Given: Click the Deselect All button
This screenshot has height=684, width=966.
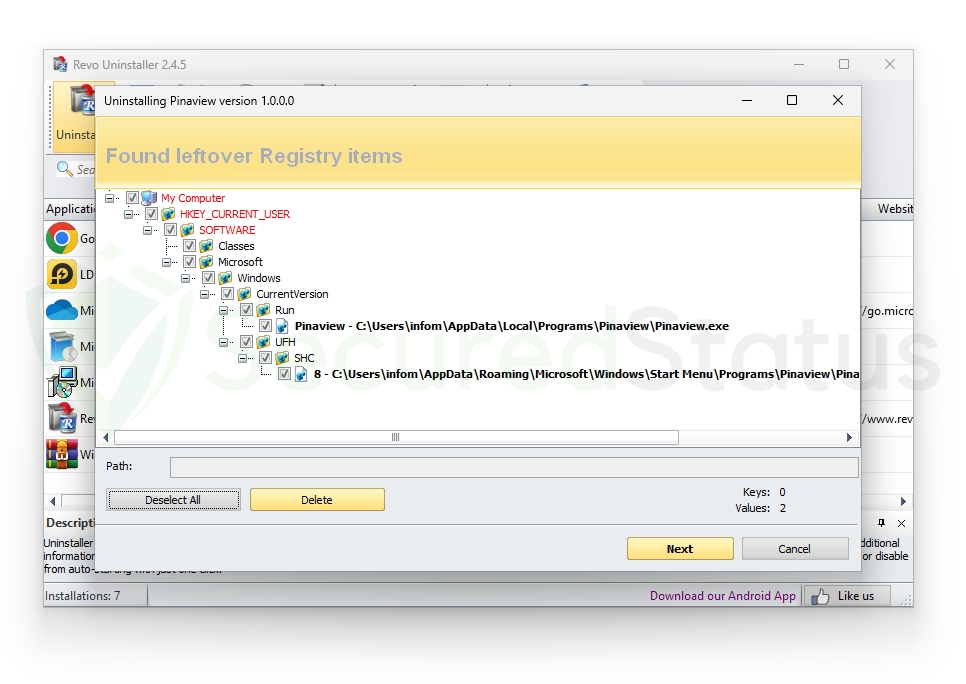Looking at the screenshot, I should (x=173, y=500).
